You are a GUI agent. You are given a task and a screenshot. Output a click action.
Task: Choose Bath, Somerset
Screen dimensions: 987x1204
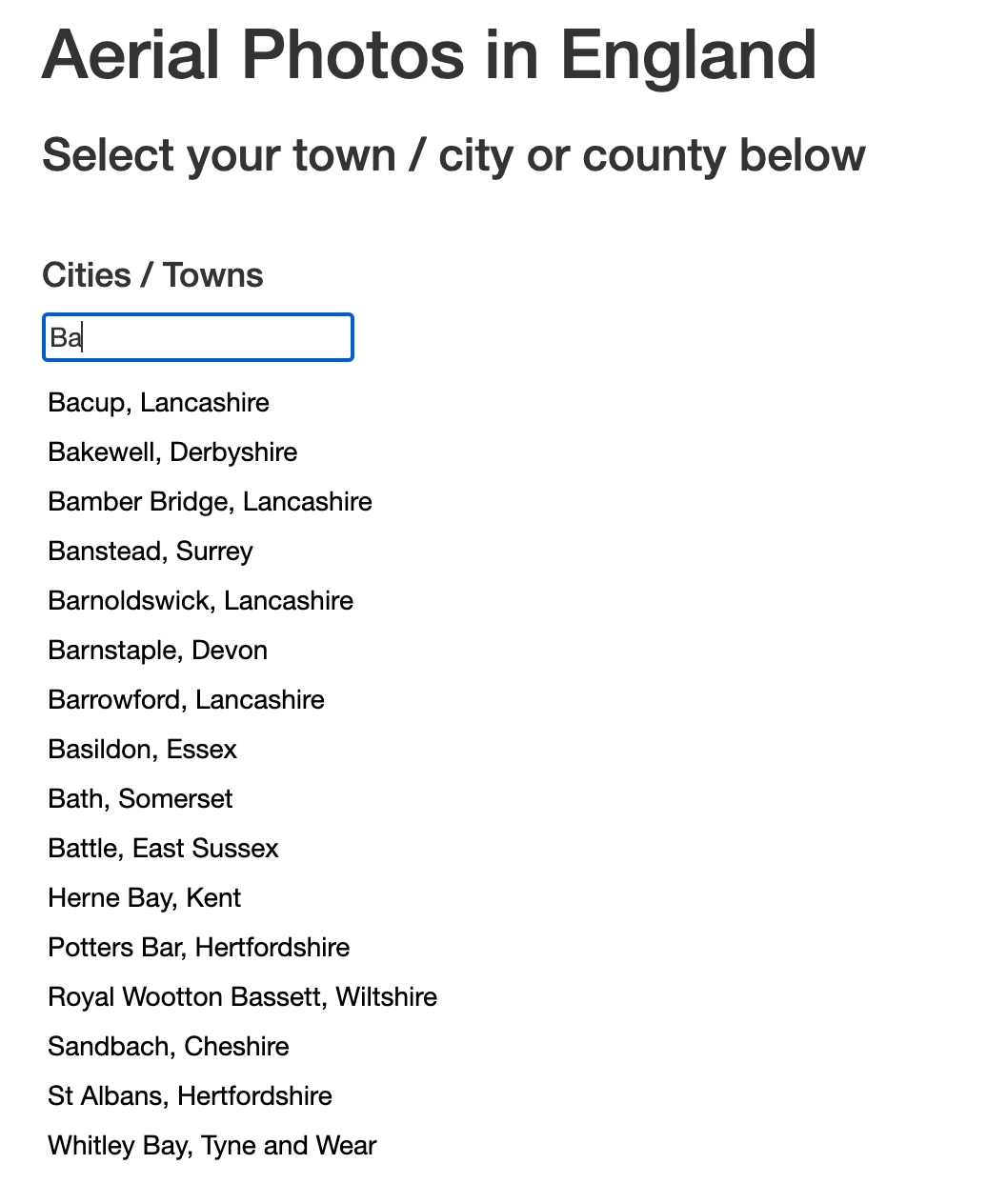pyautogui.click(x=140, y=799)
